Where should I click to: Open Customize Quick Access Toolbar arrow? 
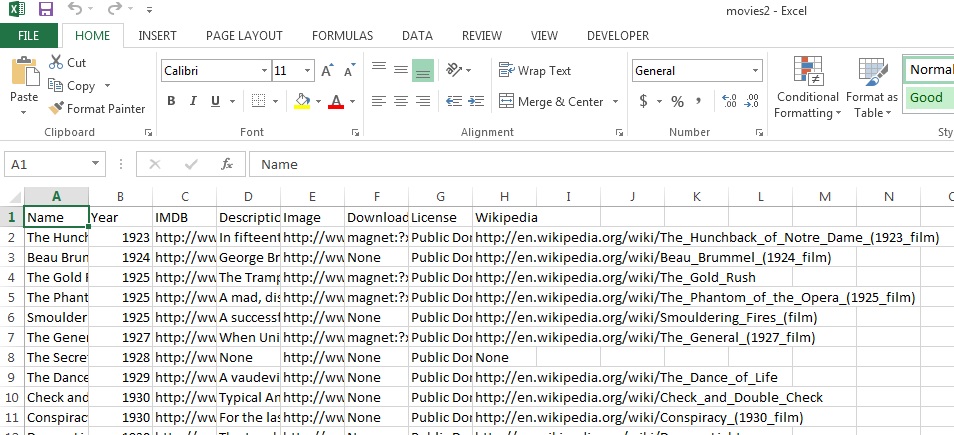[x=150, y=10]
